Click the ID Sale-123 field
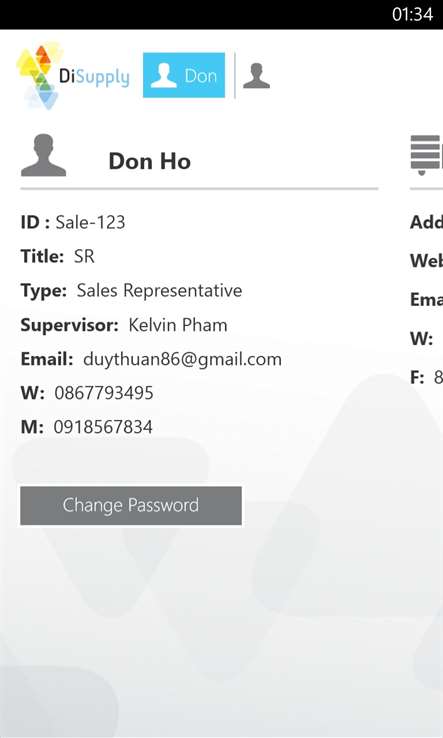 coord(73,222)
